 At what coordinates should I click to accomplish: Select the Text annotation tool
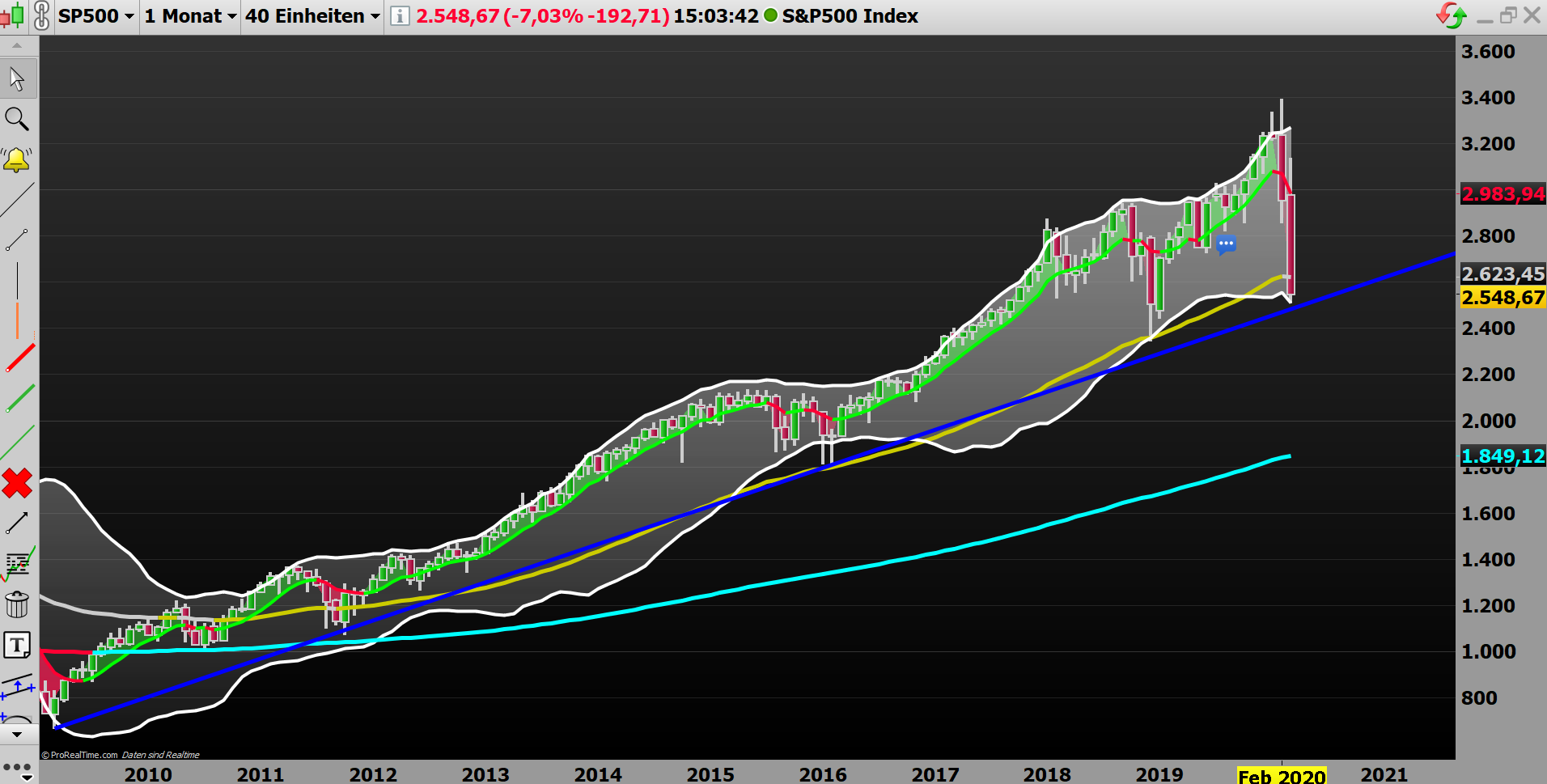(18, 645)
